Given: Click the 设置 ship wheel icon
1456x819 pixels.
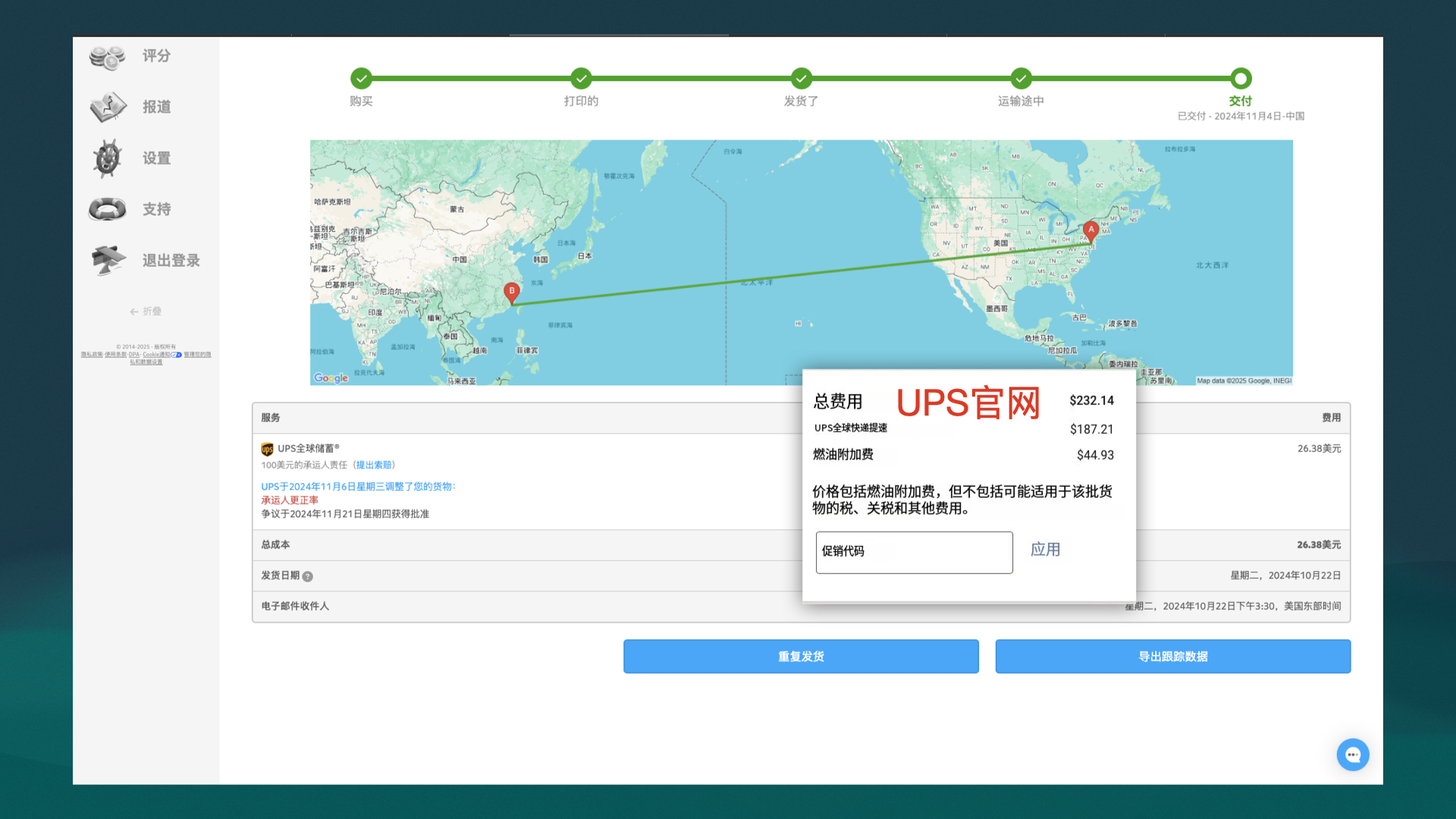Looking at the screenshot, I should tap(107, 158).
